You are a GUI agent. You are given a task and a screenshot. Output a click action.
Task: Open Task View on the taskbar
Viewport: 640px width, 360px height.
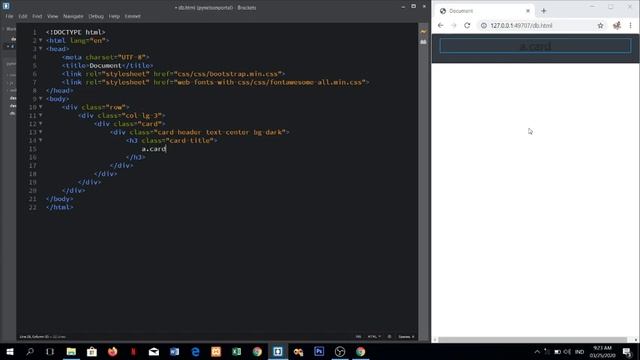click(x=50, y=351)
